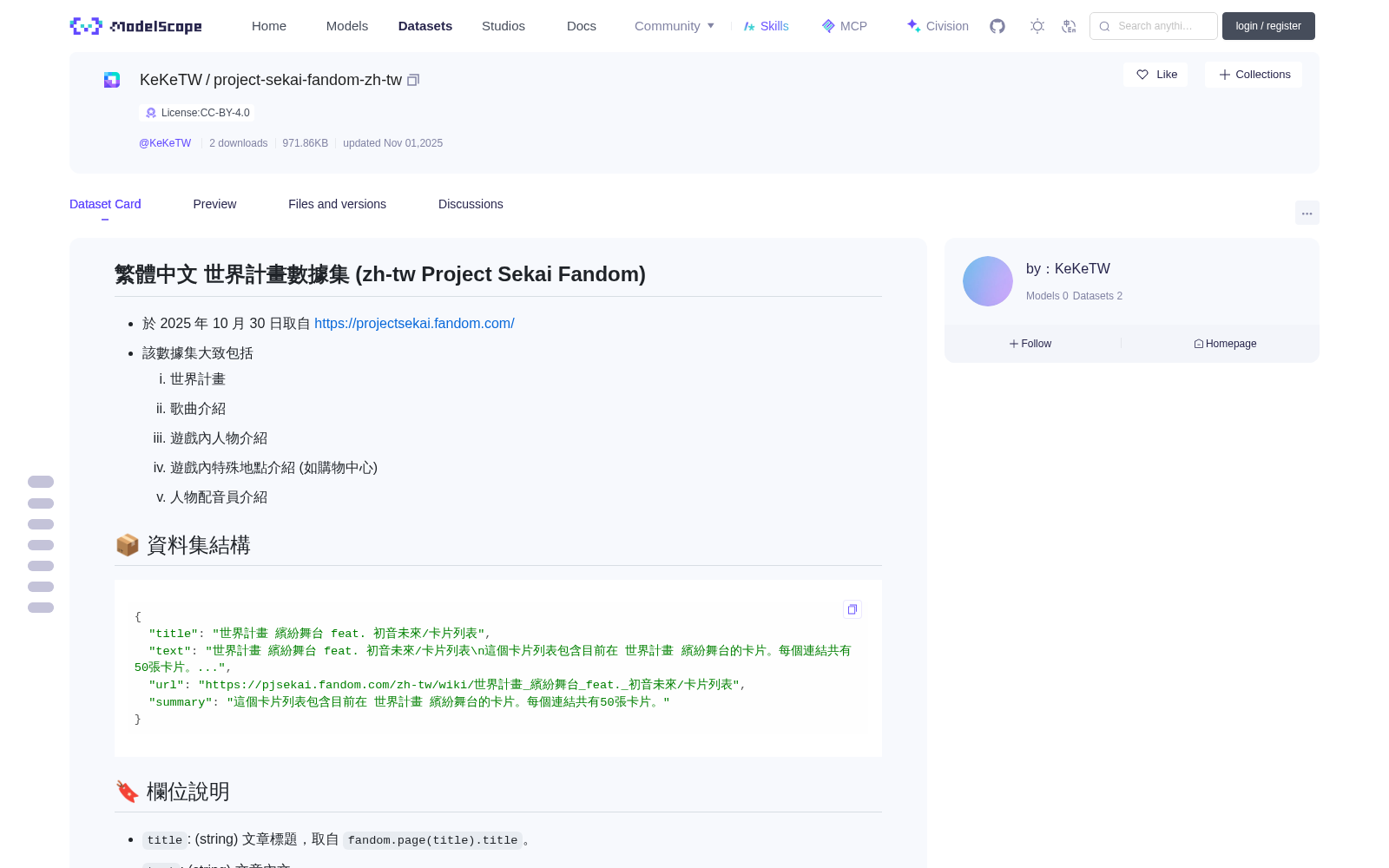Open the Discussions tab

tap(471, 204)
